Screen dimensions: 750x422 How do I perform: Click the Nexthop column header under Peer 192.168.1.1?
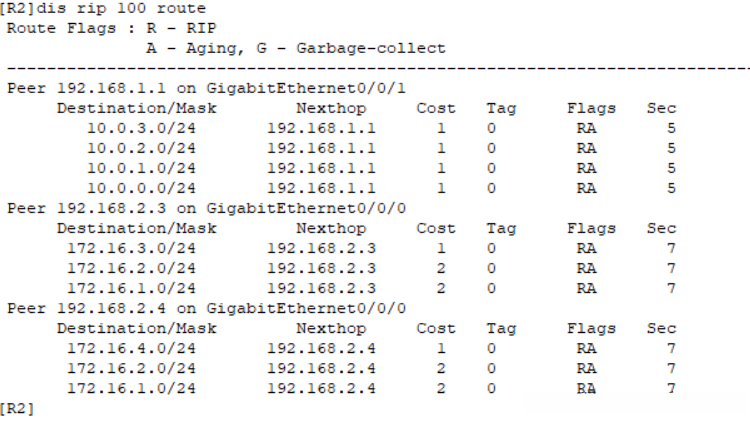coord(331,108)
